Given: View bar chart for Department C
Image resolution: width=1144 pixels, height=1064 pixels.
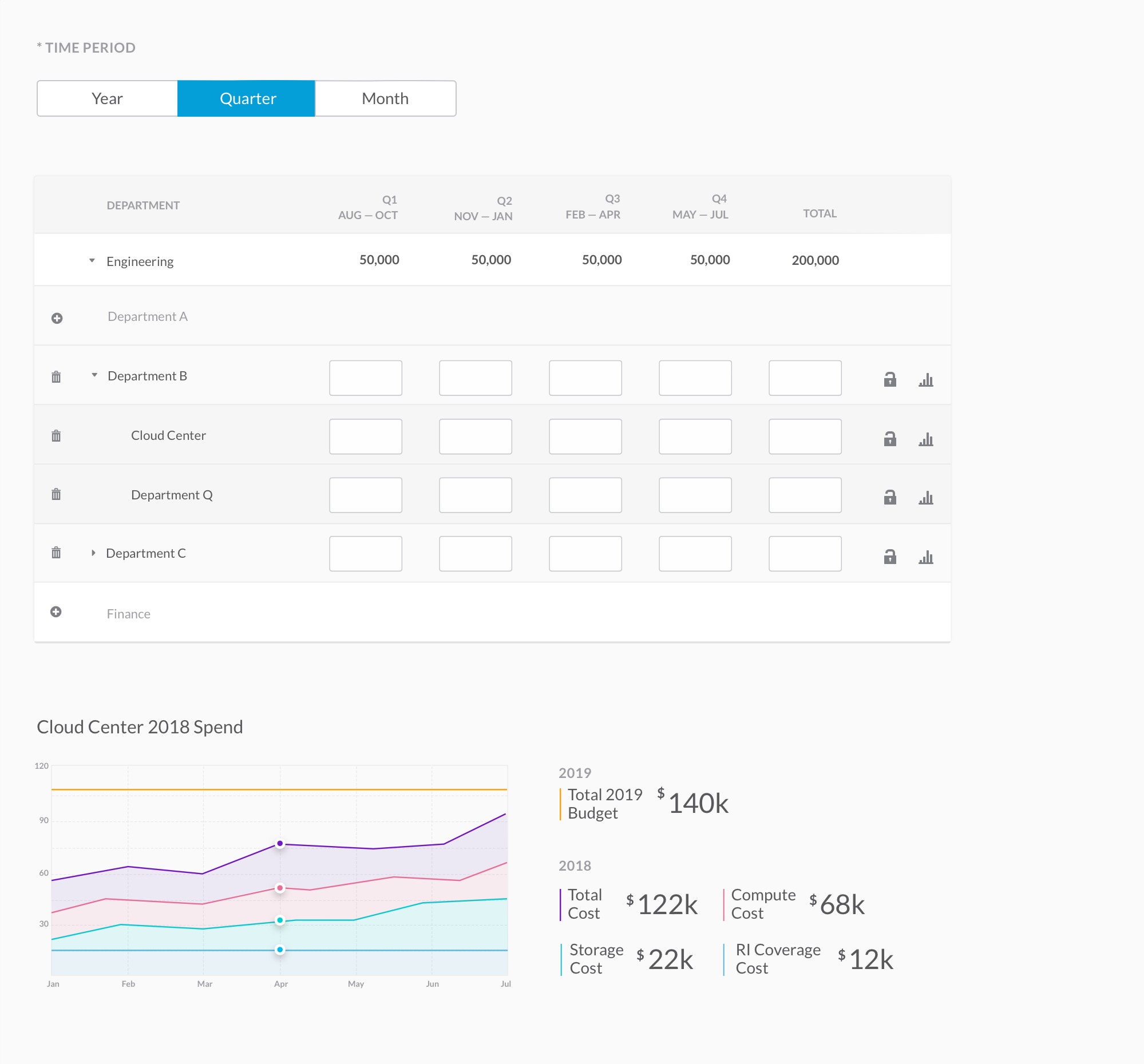Looking at the screenshot, I should 925,557.
